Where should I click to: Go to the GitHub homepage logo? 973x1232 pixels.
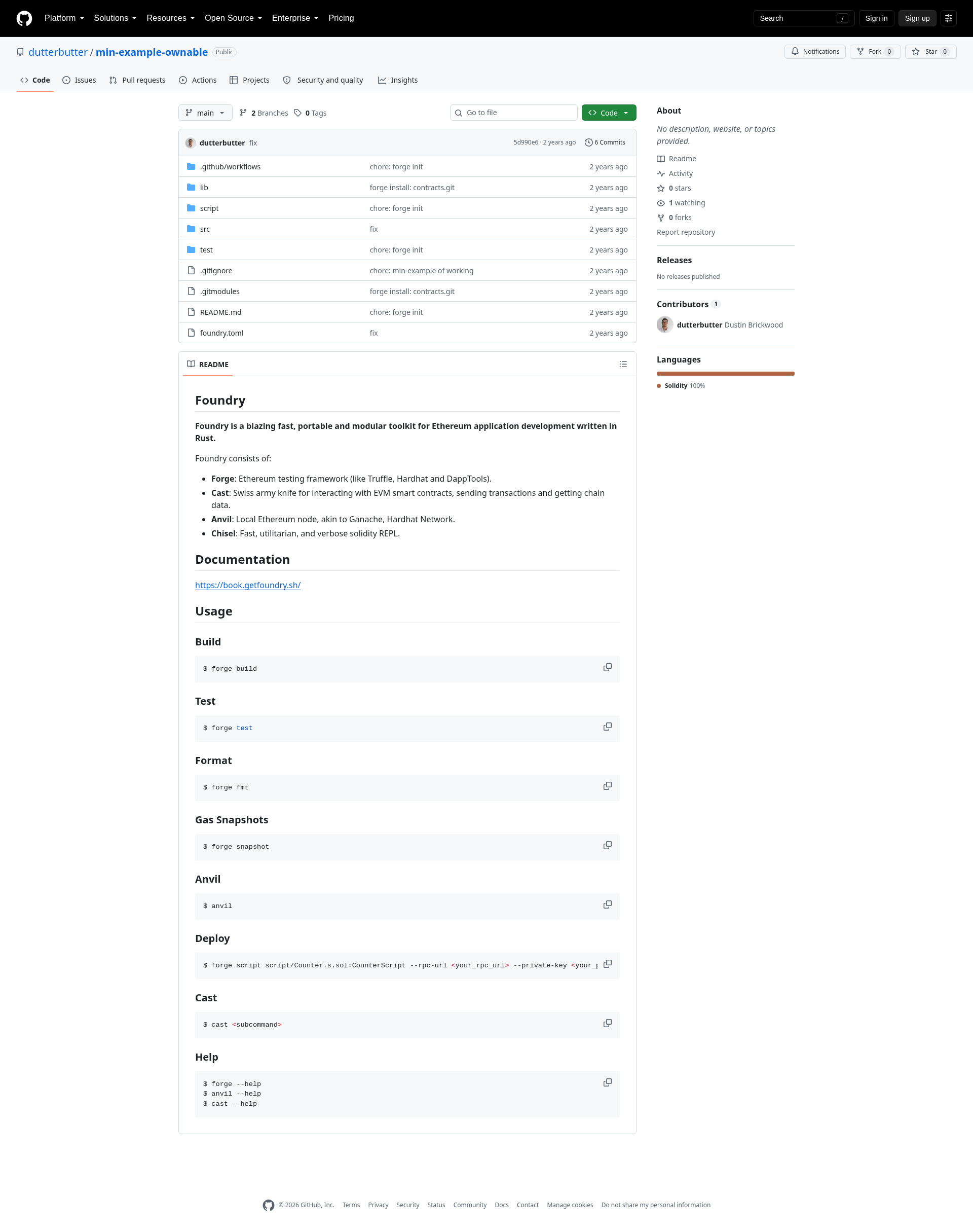(24, 18)
